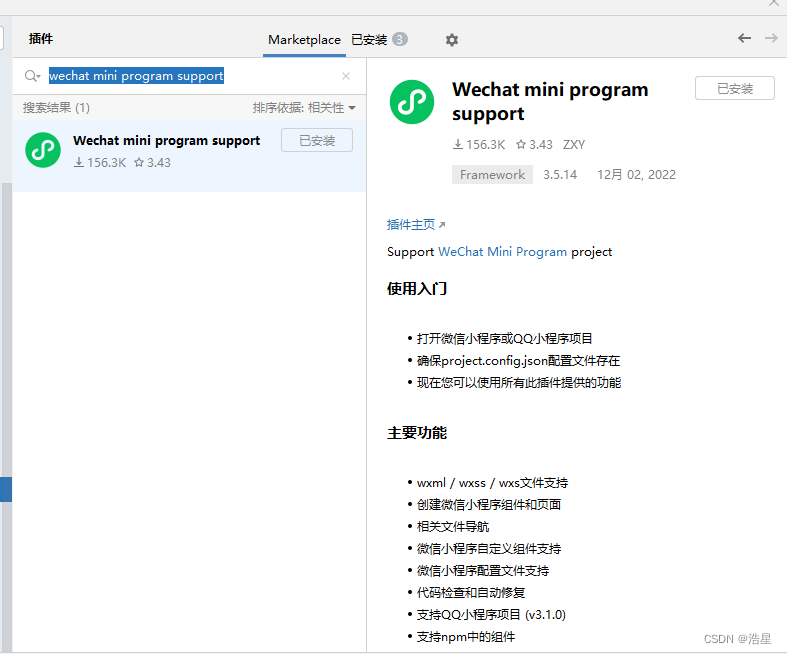
Task: Click the 搜索结果 (1) label
Action: point(56,107)
